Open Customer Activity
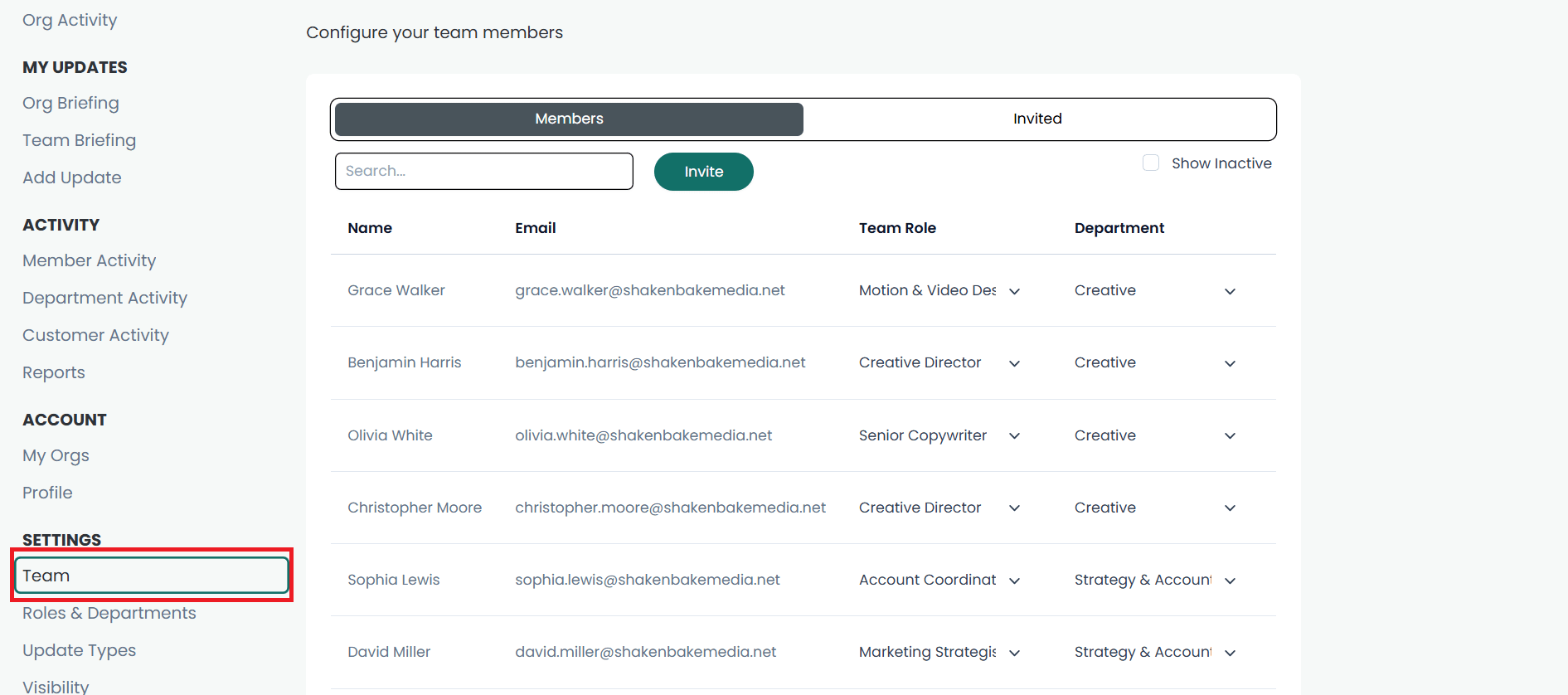Image resolution: width=1568 pixels, height=695 pixels. point(95,335)
